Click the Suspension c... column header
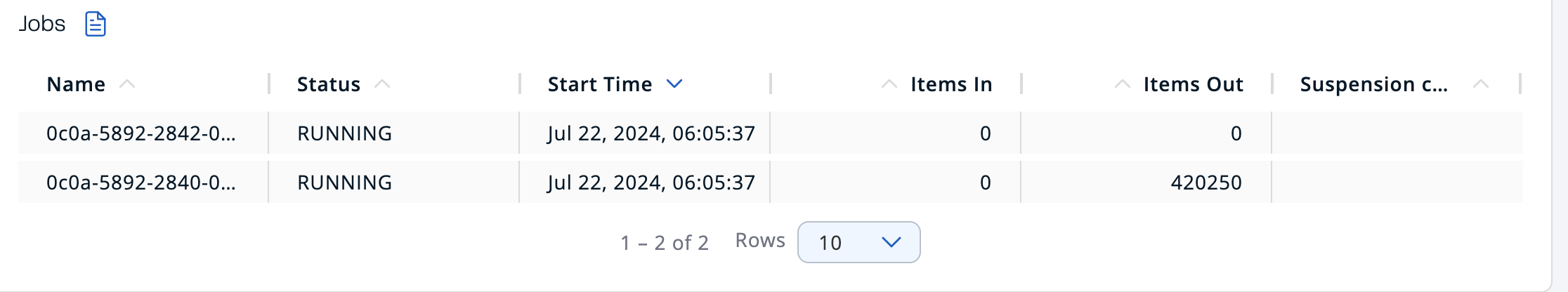 (x=1374, y=84)
